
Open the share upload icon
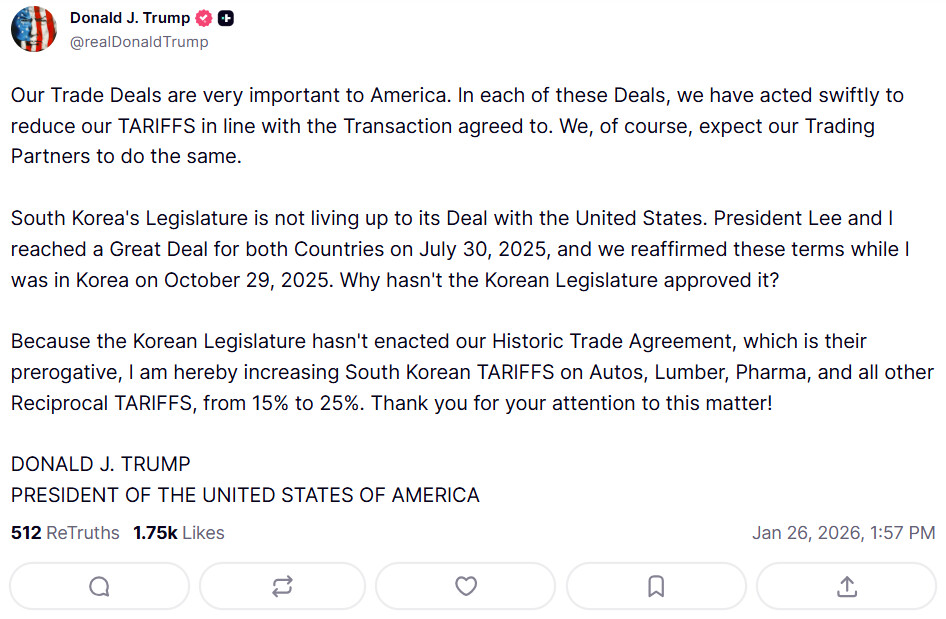846,586
